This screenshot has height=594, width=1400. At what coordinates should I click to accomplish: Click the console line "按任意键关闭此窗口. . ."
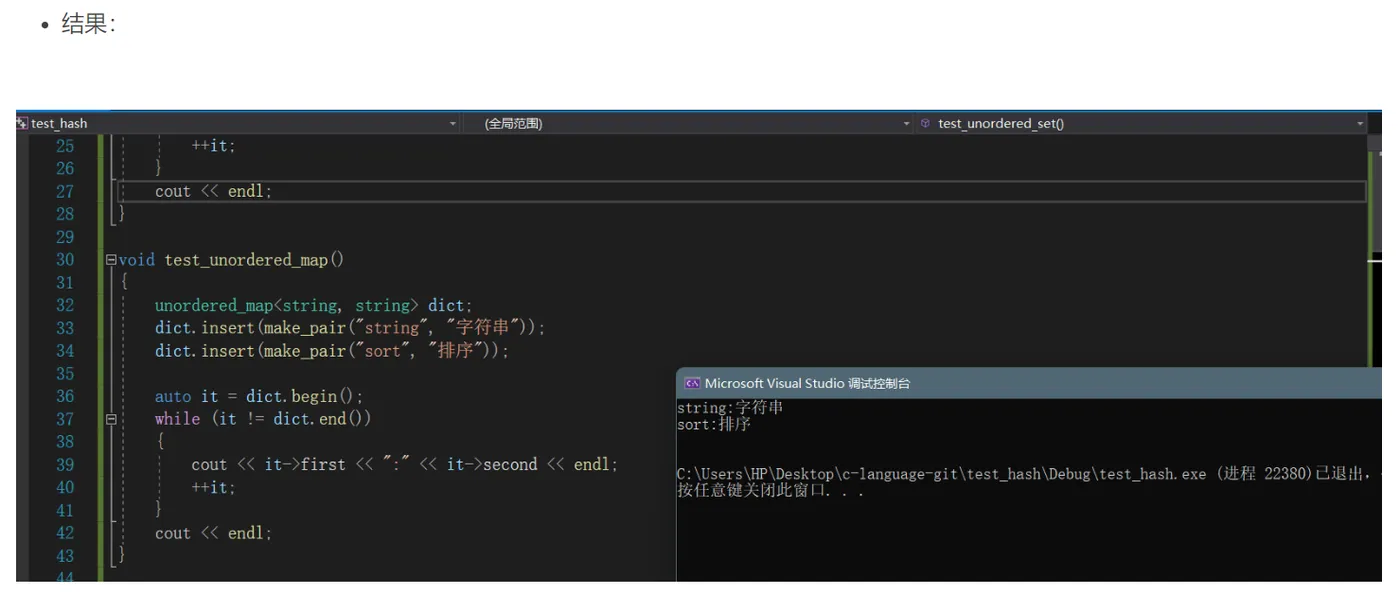[x=771, y=491]
